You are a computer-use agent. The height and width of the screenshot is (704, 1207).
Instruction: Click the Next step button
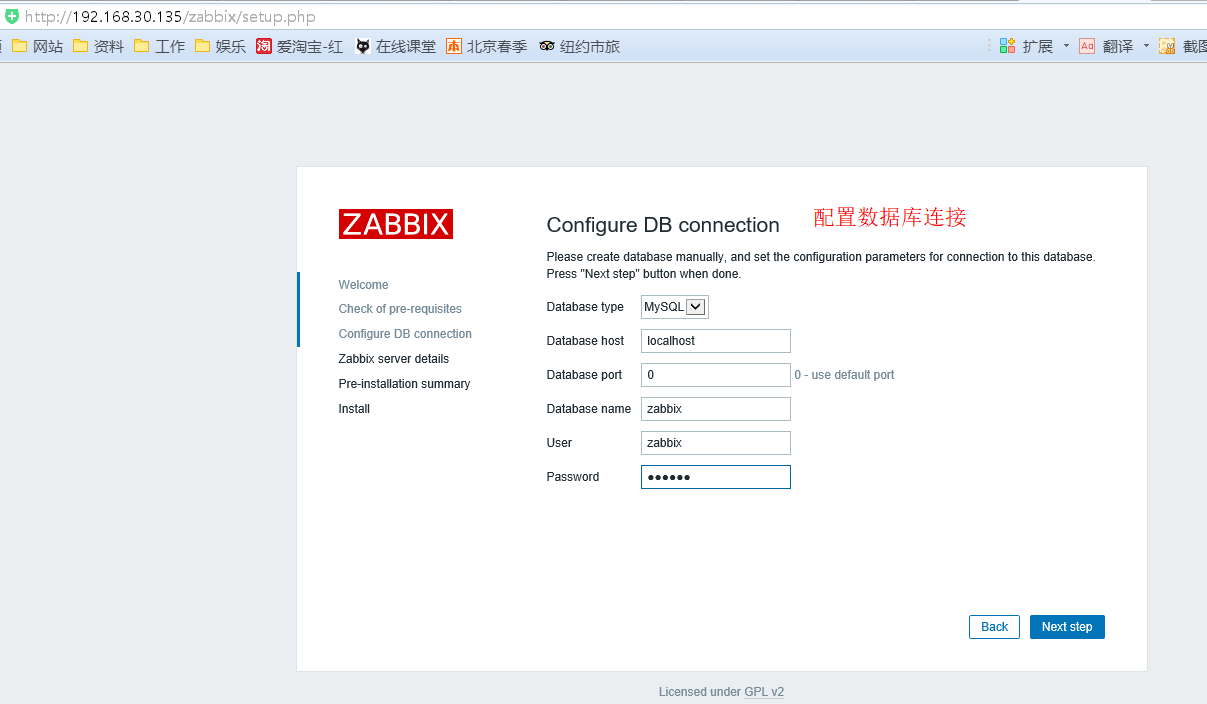pyautogui.click(x=1067, y=627)
